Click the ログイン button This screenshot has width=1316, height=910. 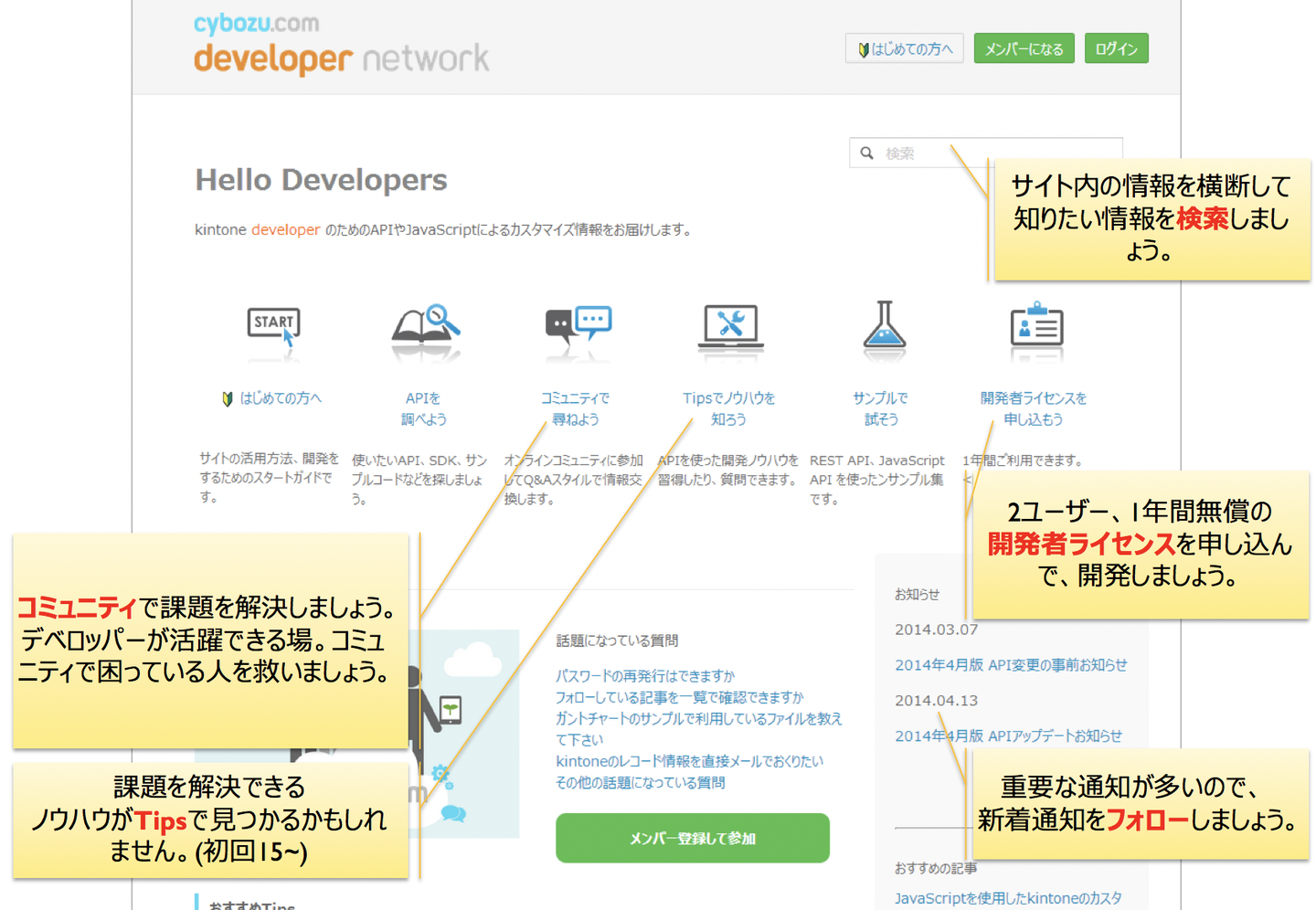pyautogui.click(x=1116, y=49)
